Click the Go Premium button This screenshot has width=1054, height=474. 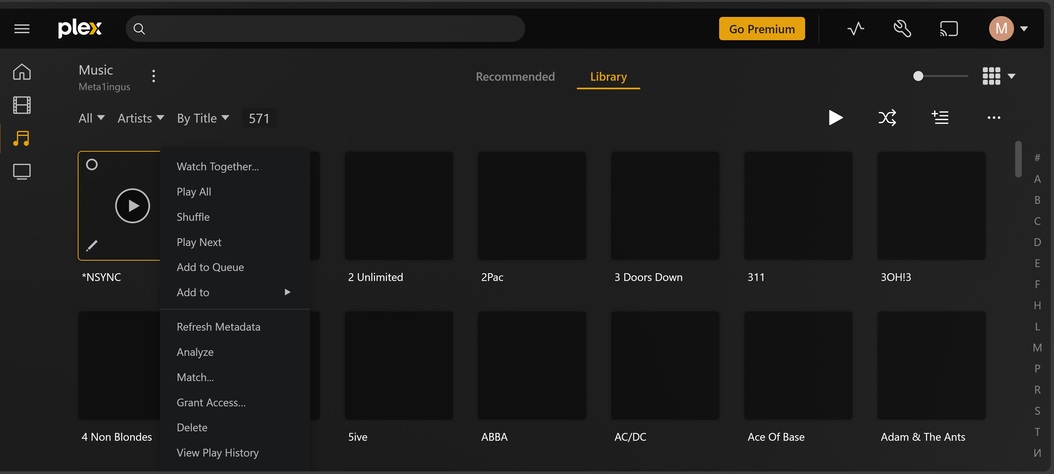(762, 29)
